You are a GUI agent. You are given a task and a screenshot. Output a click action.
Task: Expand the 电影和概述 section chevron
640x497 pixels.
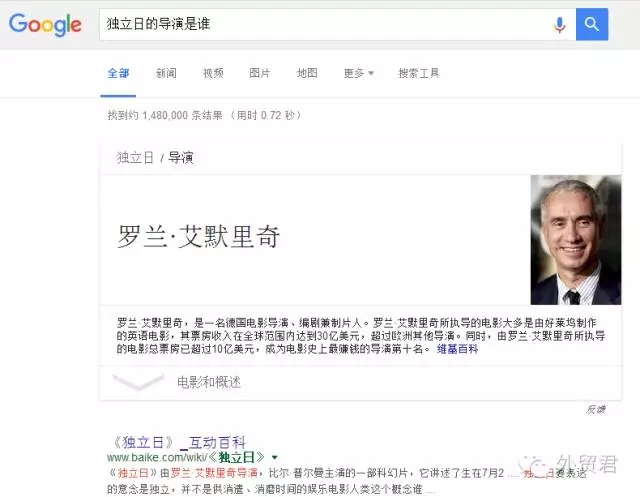point(138,382)
